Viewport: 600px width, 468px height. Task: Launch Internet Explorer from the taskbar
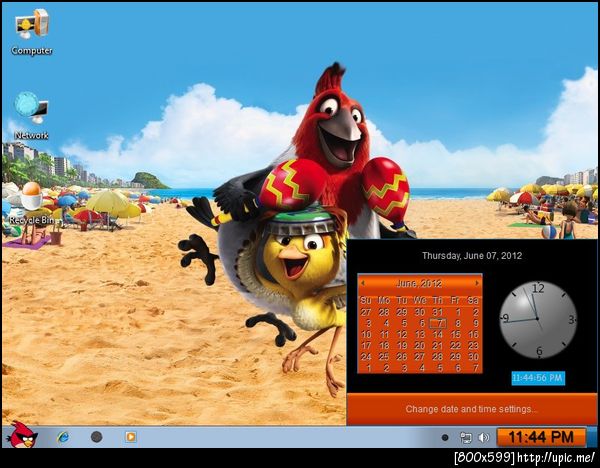point(63,437)
